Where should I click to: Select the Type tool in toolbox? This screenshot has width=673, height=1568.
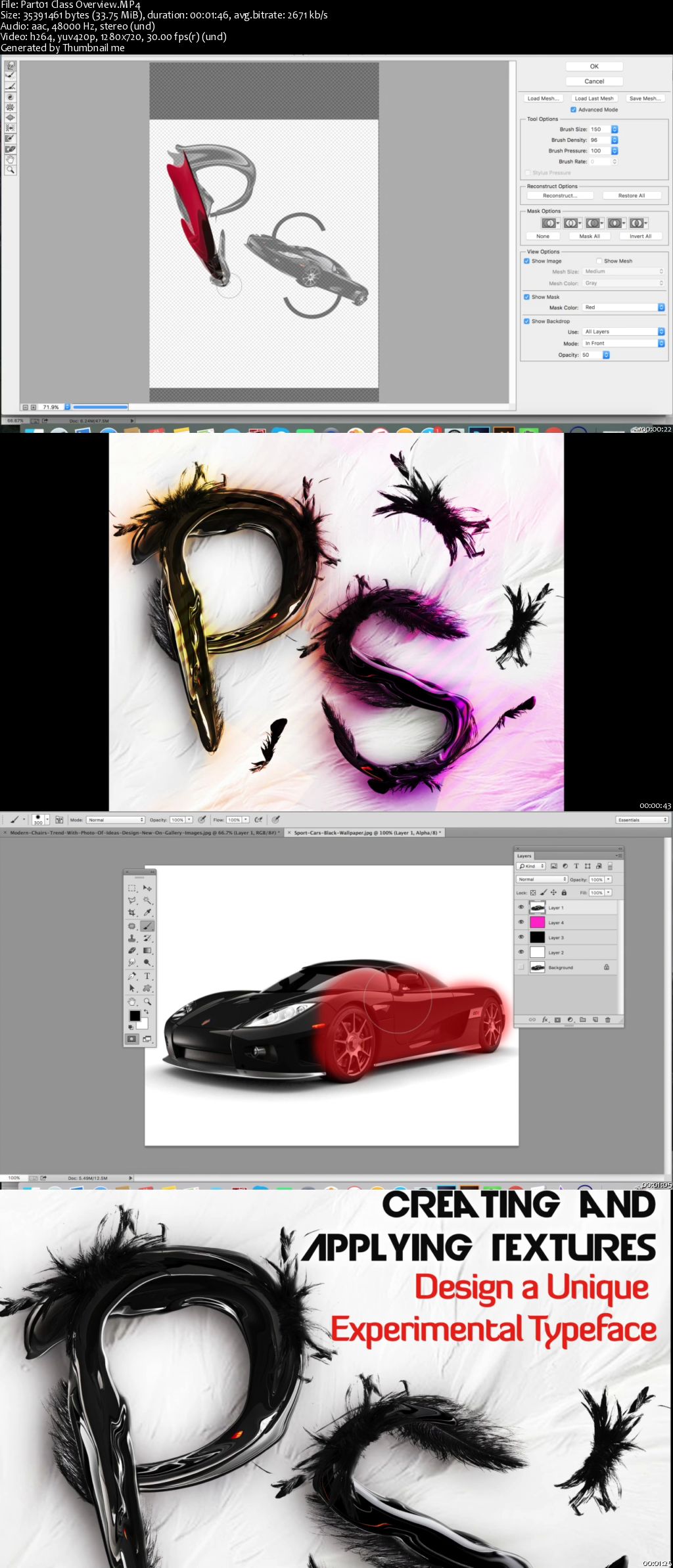pos(147,976)
